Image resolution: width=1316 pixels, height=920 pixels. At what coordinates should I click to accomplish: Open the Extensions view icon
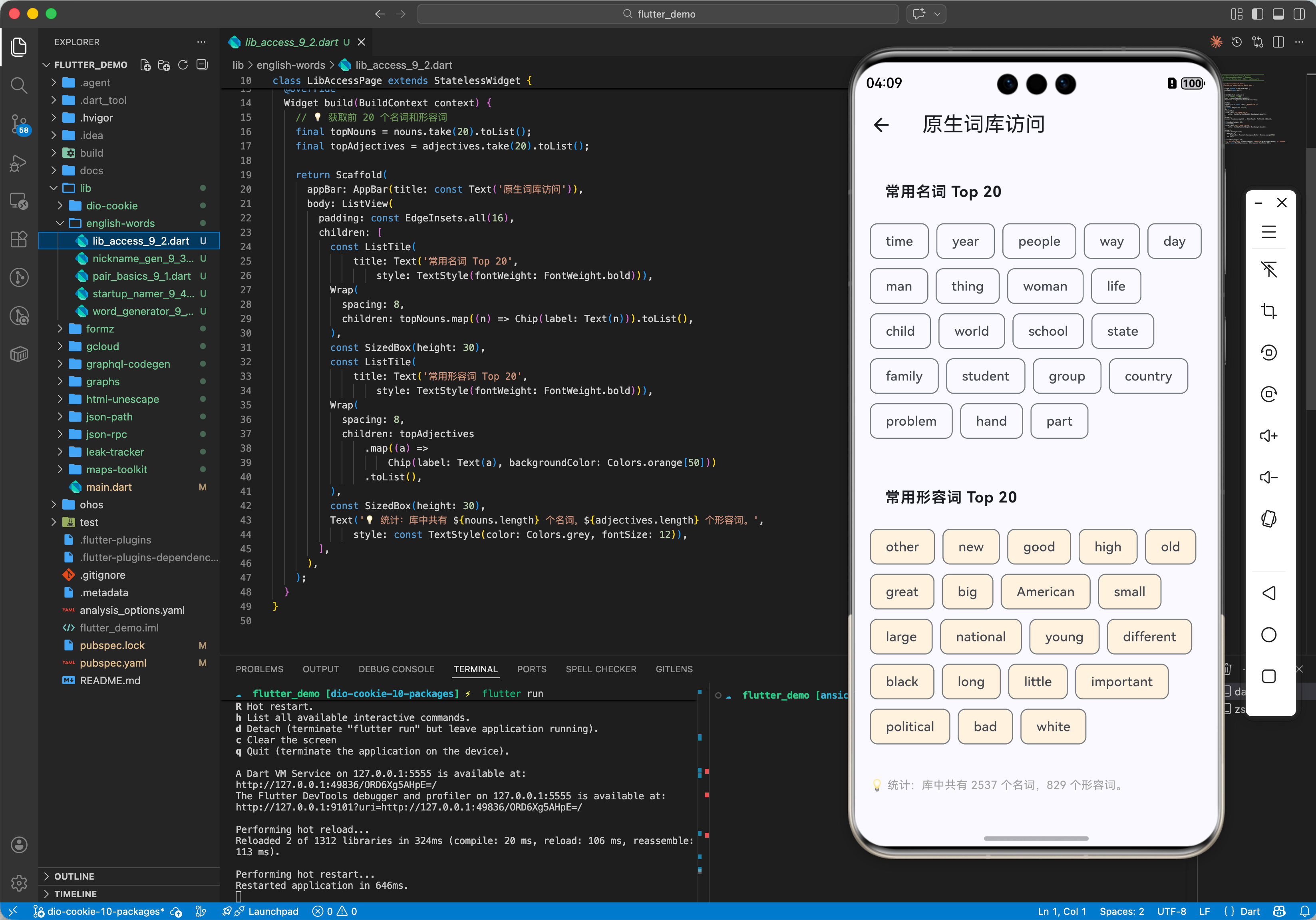[19, 239]
